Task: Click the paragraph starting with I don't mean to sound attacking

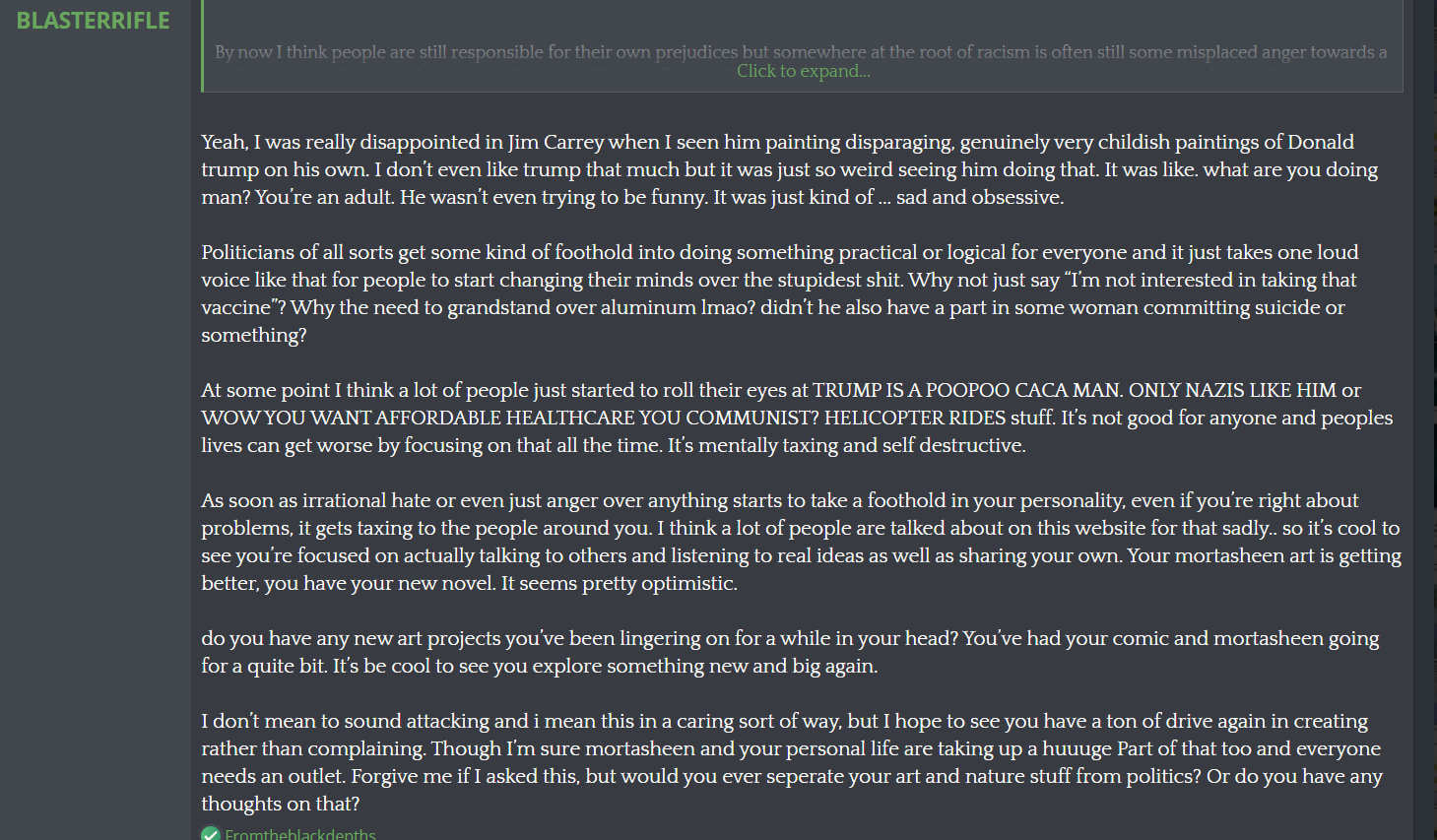Action: (x=792, y=762)
